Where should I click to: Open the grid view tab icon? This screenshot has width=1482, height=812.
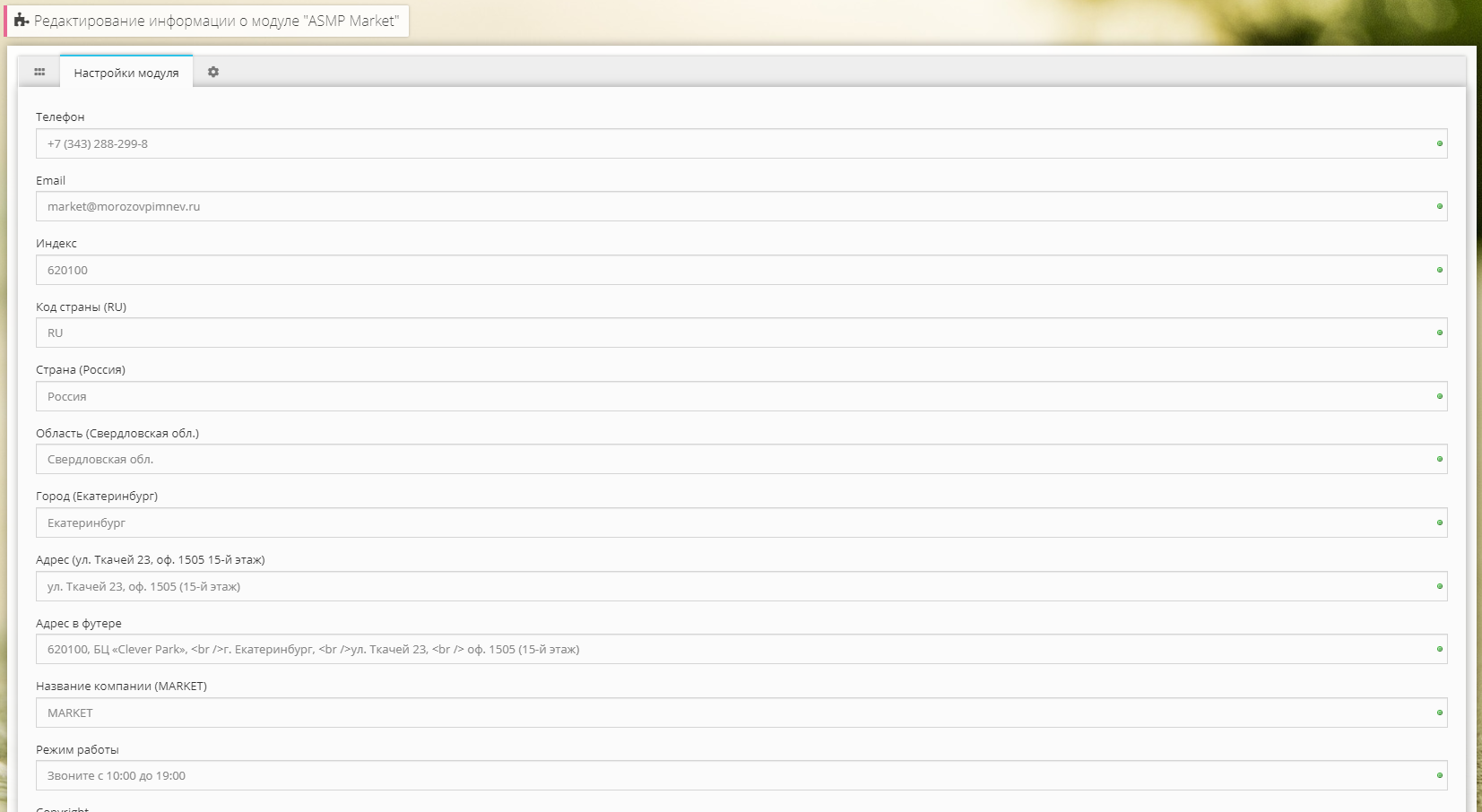pos(39,72)
